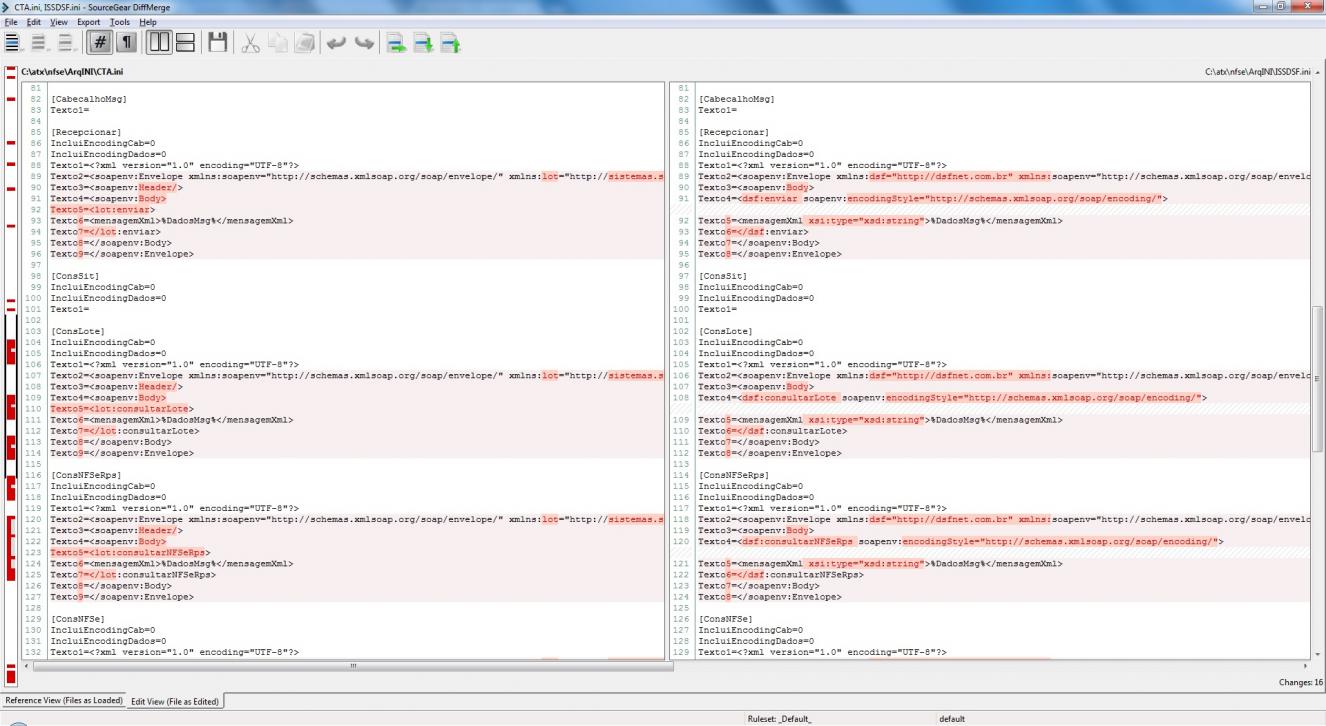Open the View menu
This screenshot has width=1326, height=726.
pos(59,21)
